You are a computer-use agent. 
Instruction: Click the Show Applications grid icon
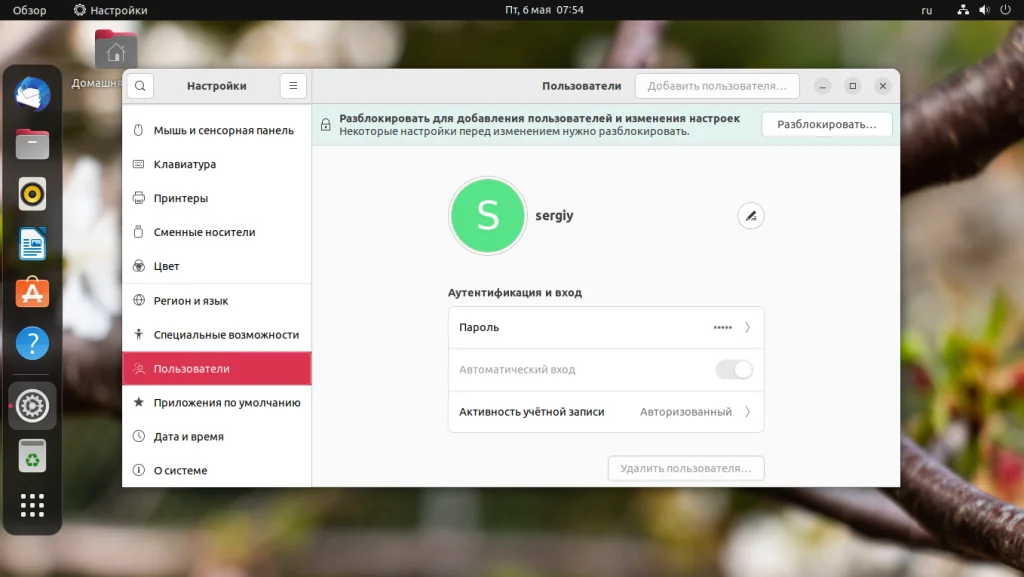pyautogui.click(x=32, y=505)
